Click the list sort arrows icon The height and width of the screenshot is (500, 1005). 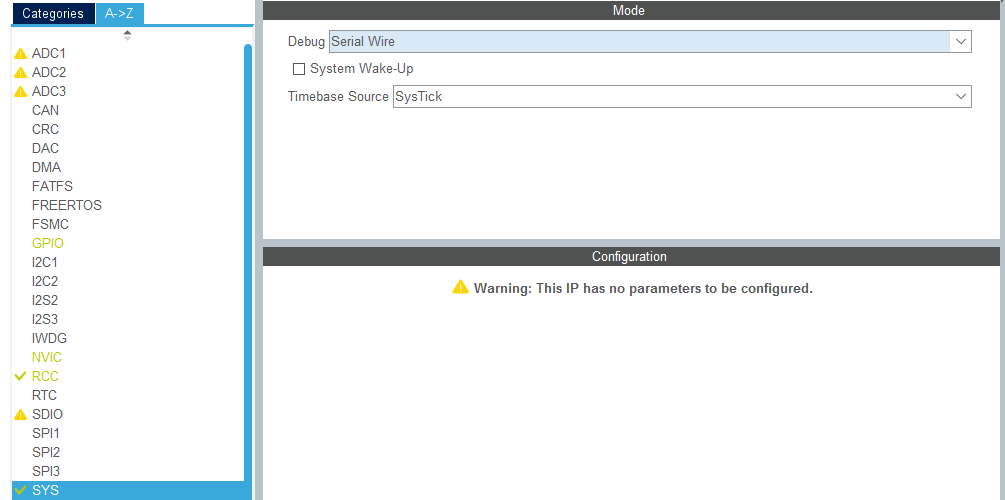tap(128, 35)
